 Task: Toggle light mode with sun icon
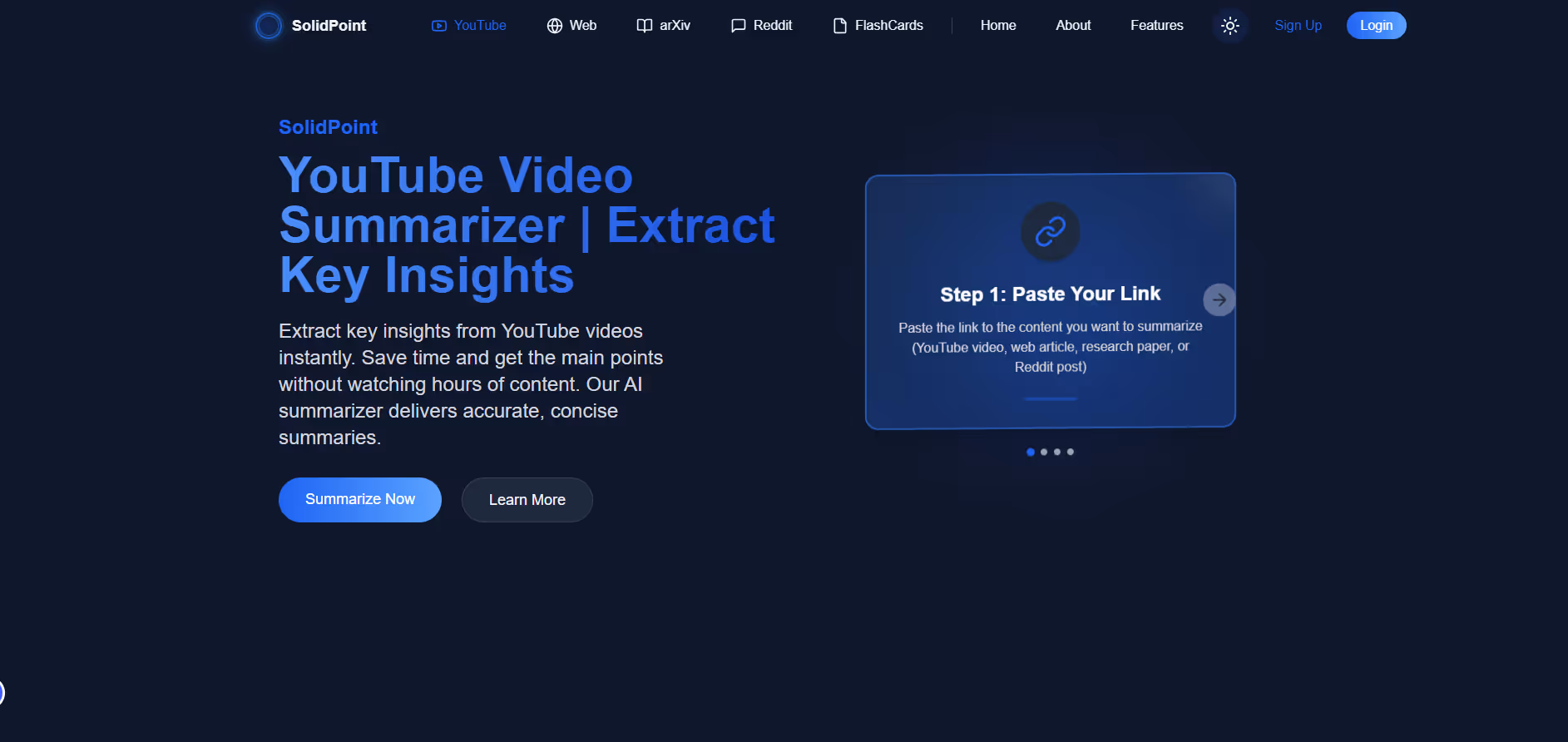(1229, 26)
